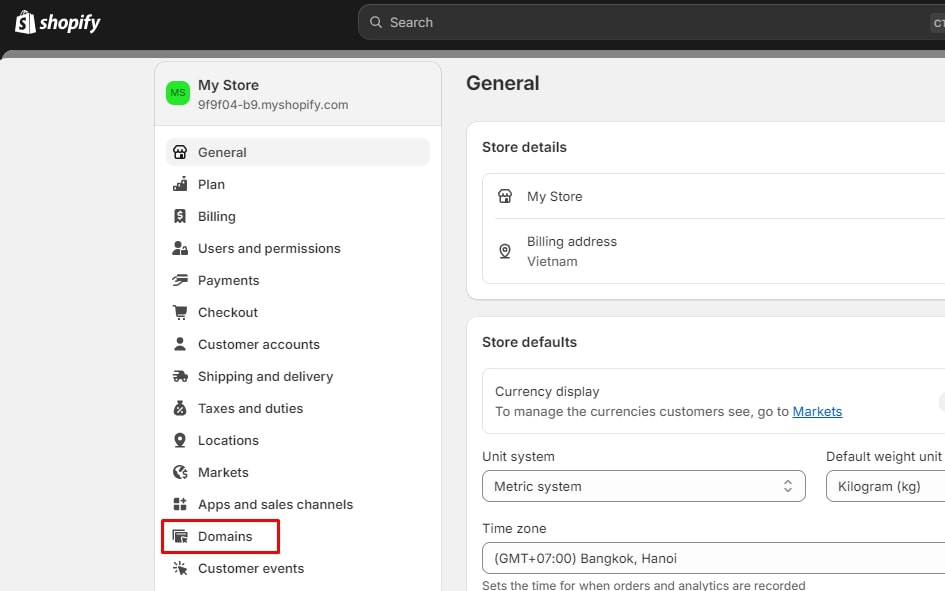The image size is (945, 591).
Task: Click into the Search field
Action: (x=651, y=22)
